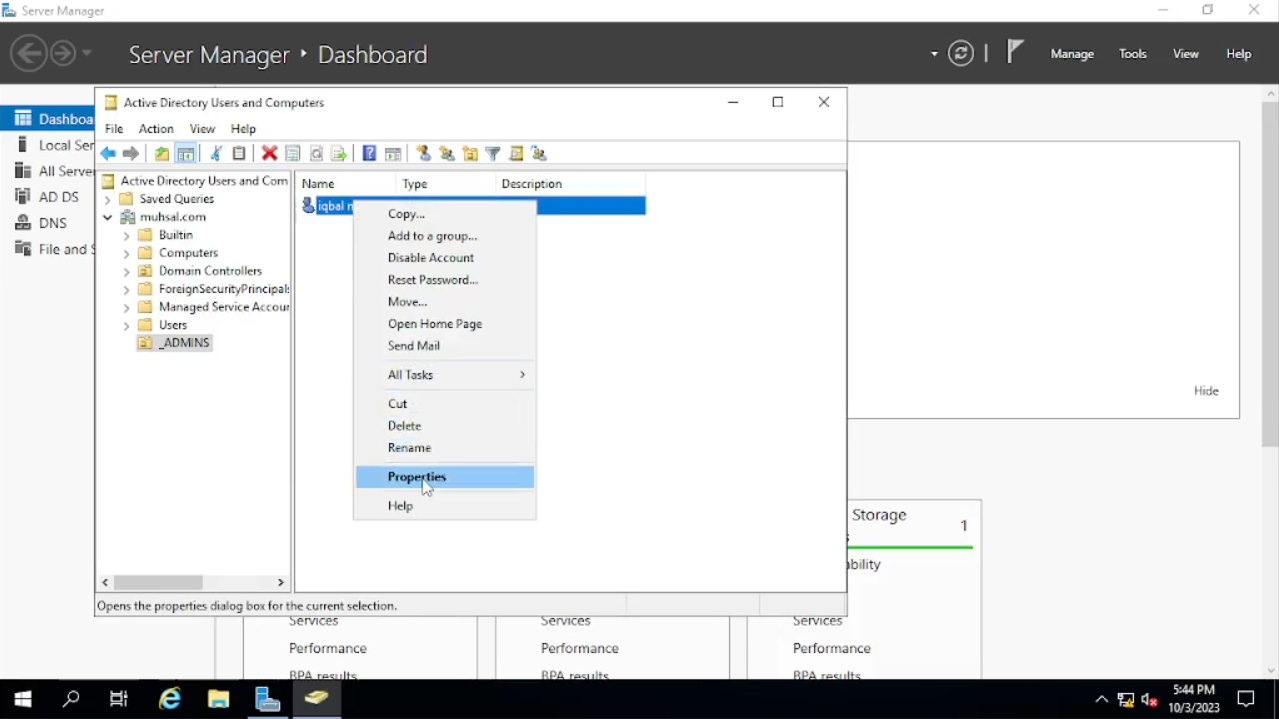The width and height of the screenshot is (1279, 719).
Task: Click the Filter funnel toolbar icon
Action: [493, 154]
